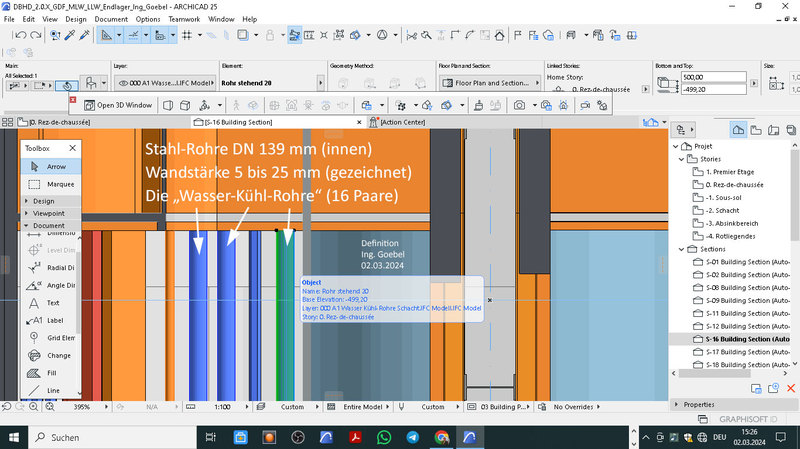Viewport: 800px width, 449px height.
Task: Switch to the 0. Rez-de-chaussée tab
Action: click(60, 122)
